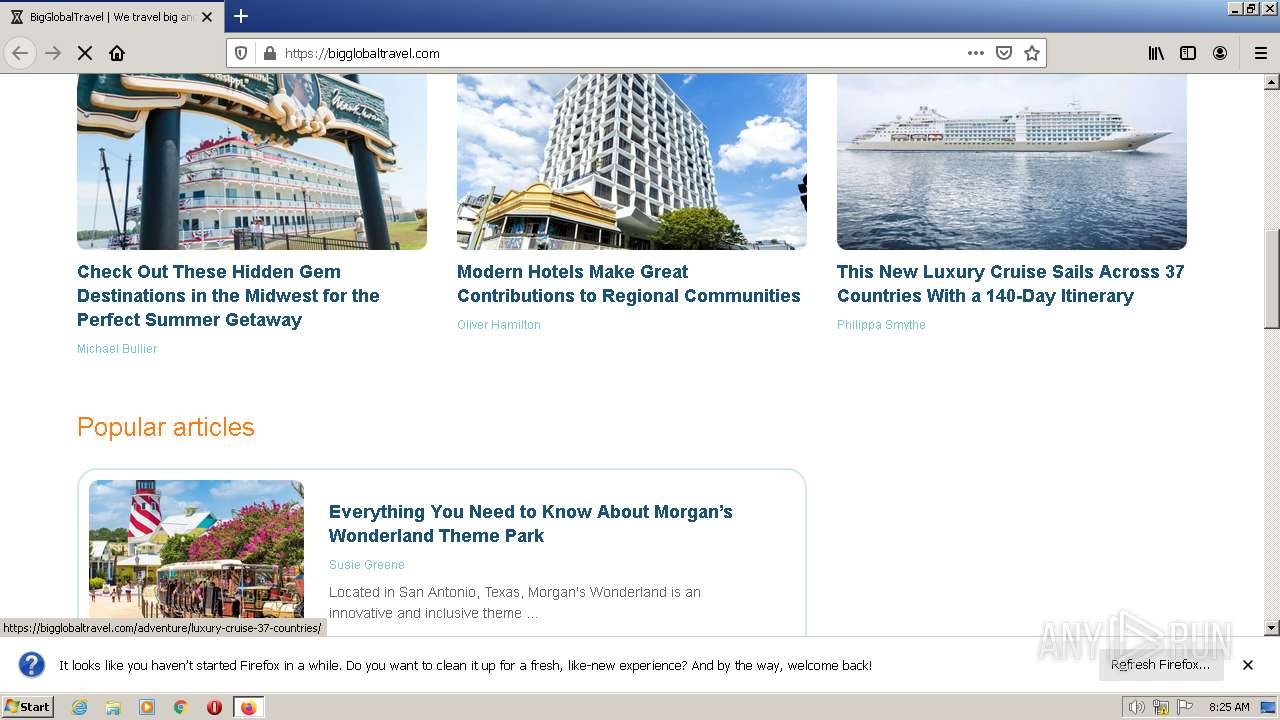The image size is (1280, 720).
Task: Open Modern Hotels Make Great Contributions article
Action: (x=629, y=284)
